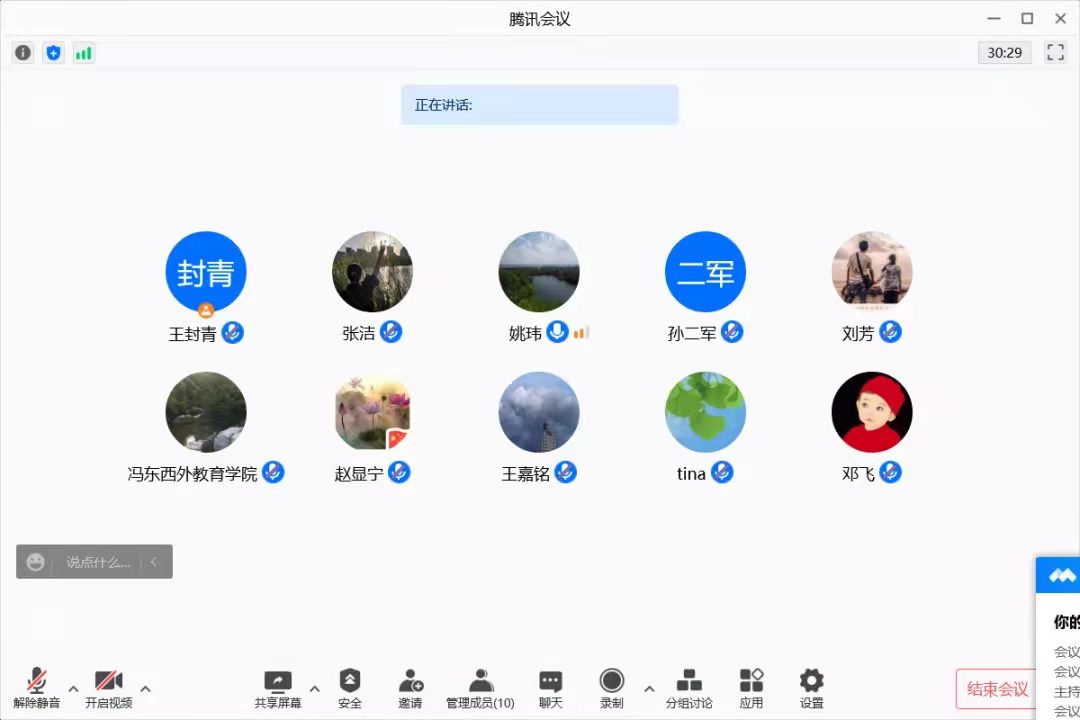Open the Security (安全) menu
1080x720 pixels.
click(350, 689)
